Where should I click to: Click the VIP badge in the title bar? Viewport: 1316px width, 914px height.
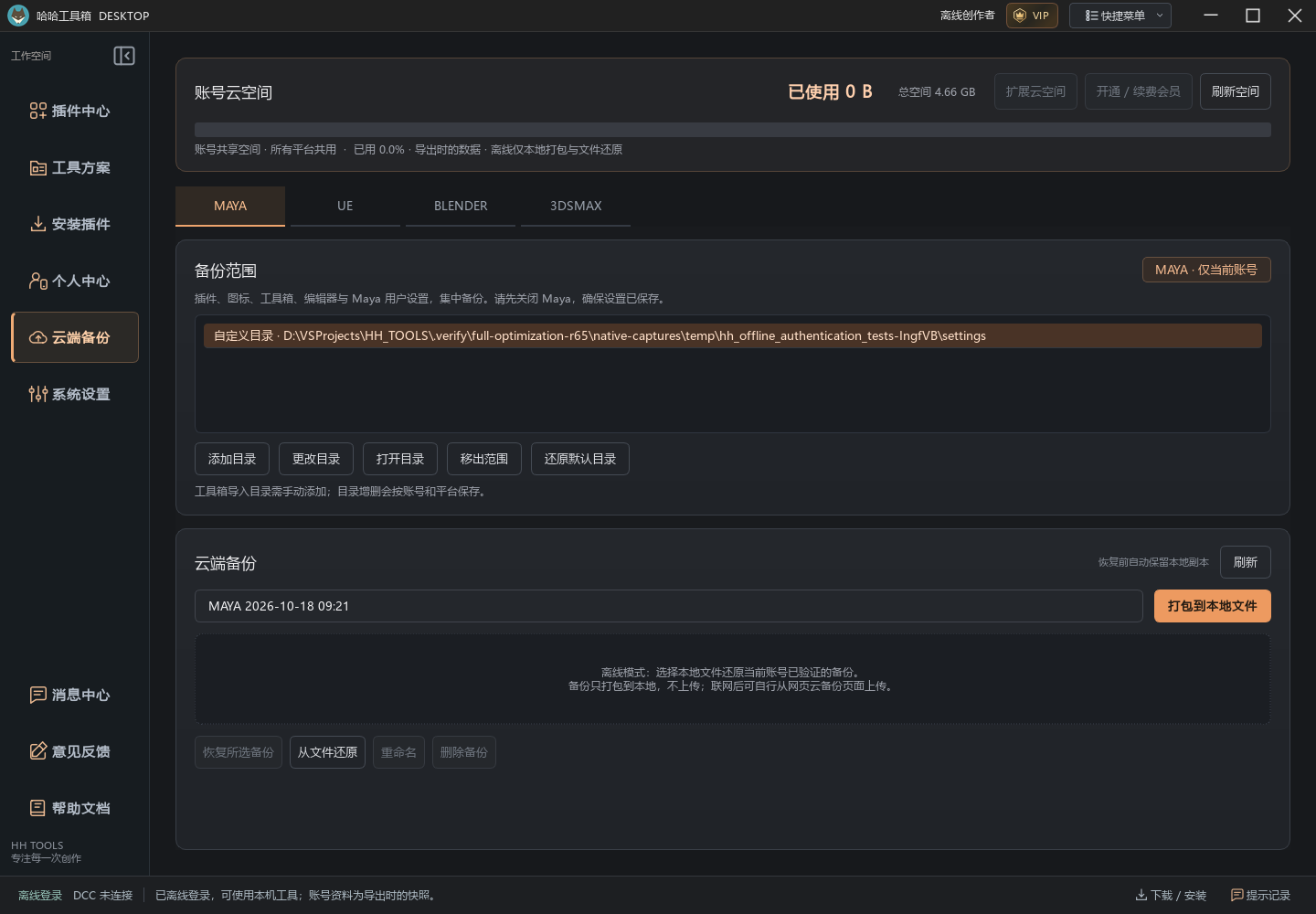click(1032, 16)
